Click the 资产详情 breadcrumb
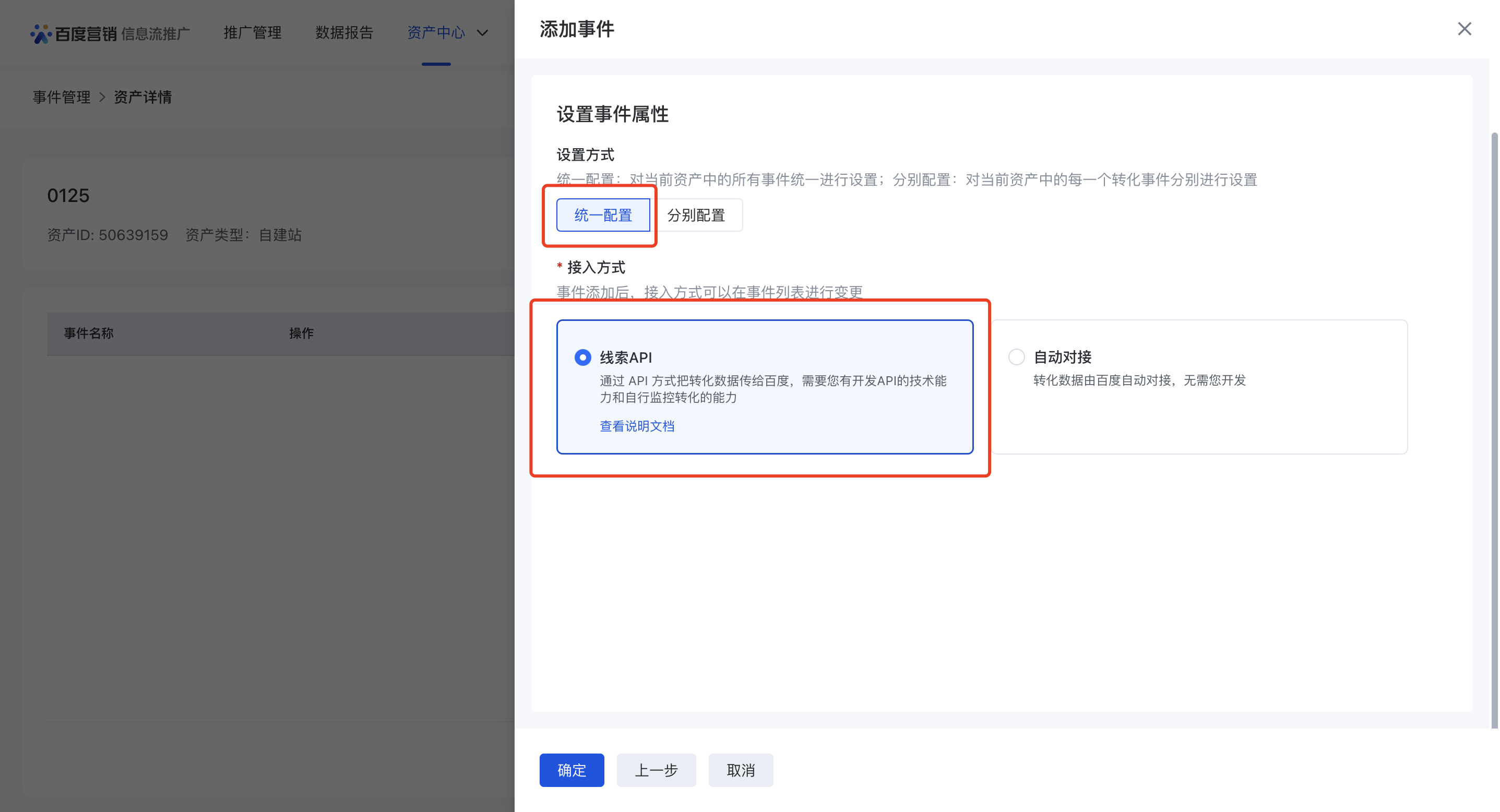The height and width of the screenshot is (812, 1500). tap(142, 97)
